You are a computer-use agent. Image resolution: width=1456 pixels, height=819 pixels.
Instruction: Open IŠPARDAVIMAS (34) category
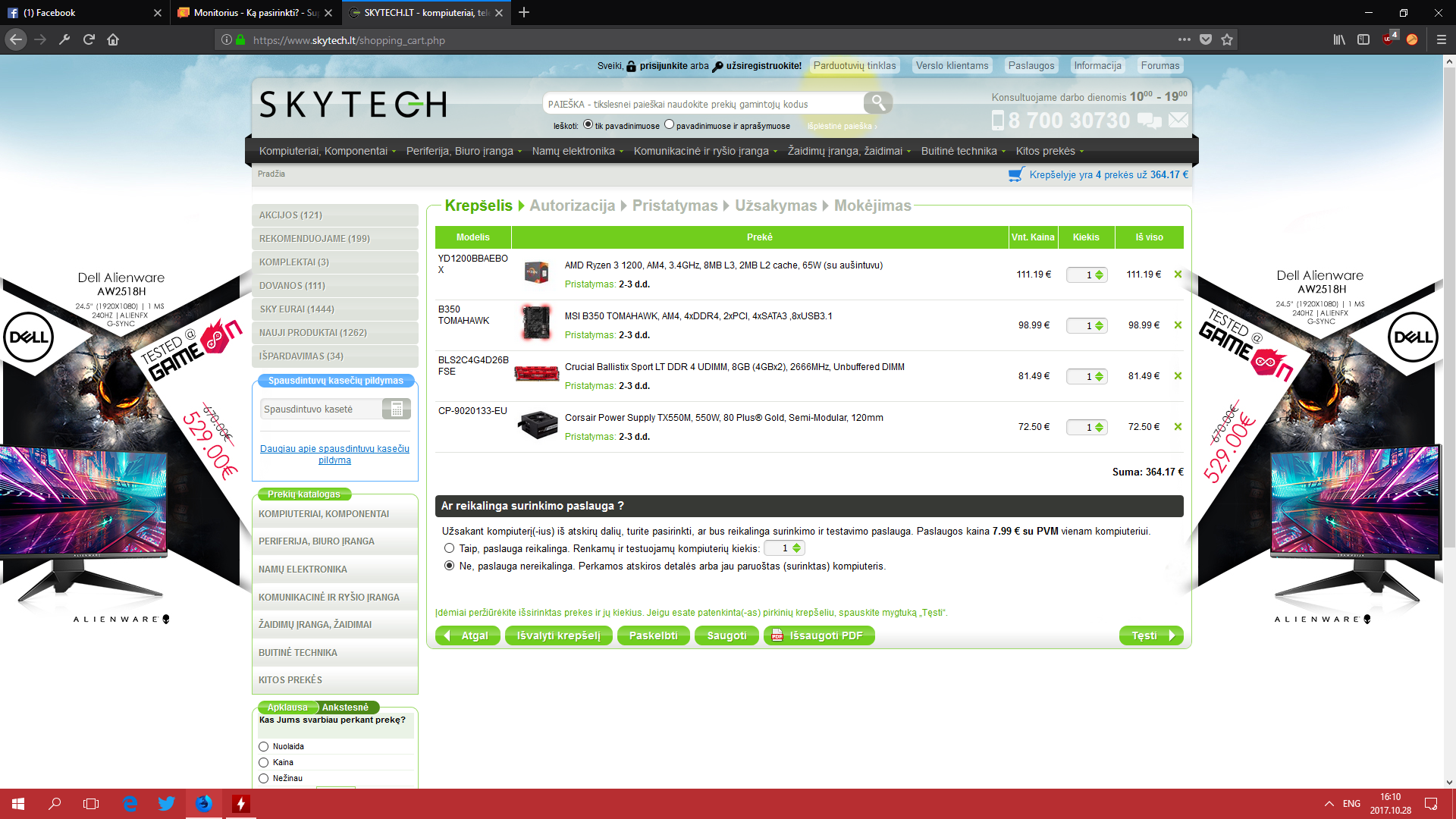334,356
